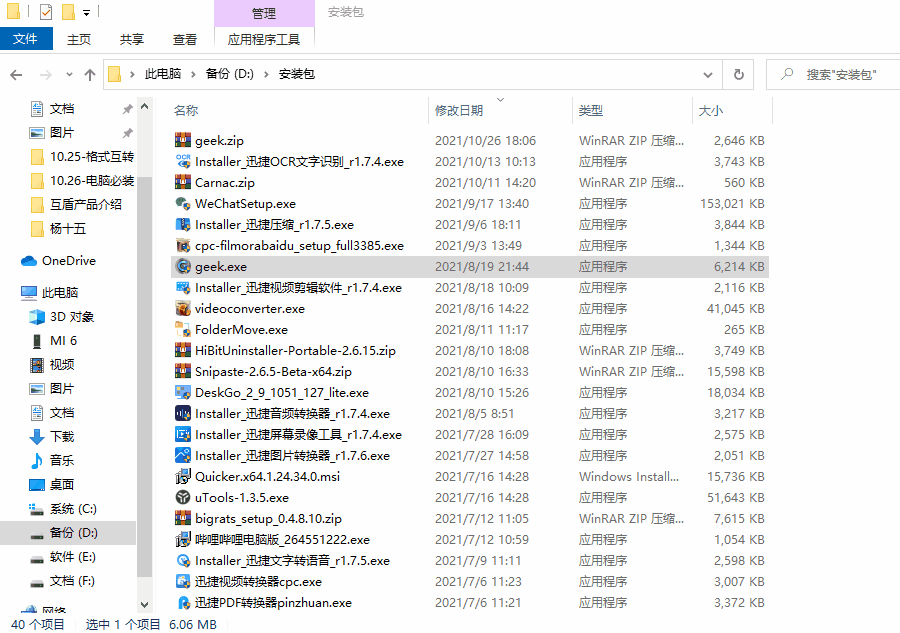Click the 哔哩哔哩电脑版 installer icon

[x=183, y=539]
